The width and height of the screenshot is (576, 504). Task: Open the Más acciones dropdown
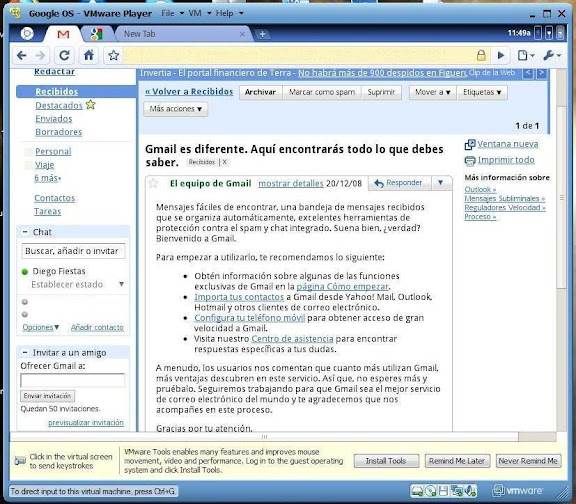(x=176, y=109)
